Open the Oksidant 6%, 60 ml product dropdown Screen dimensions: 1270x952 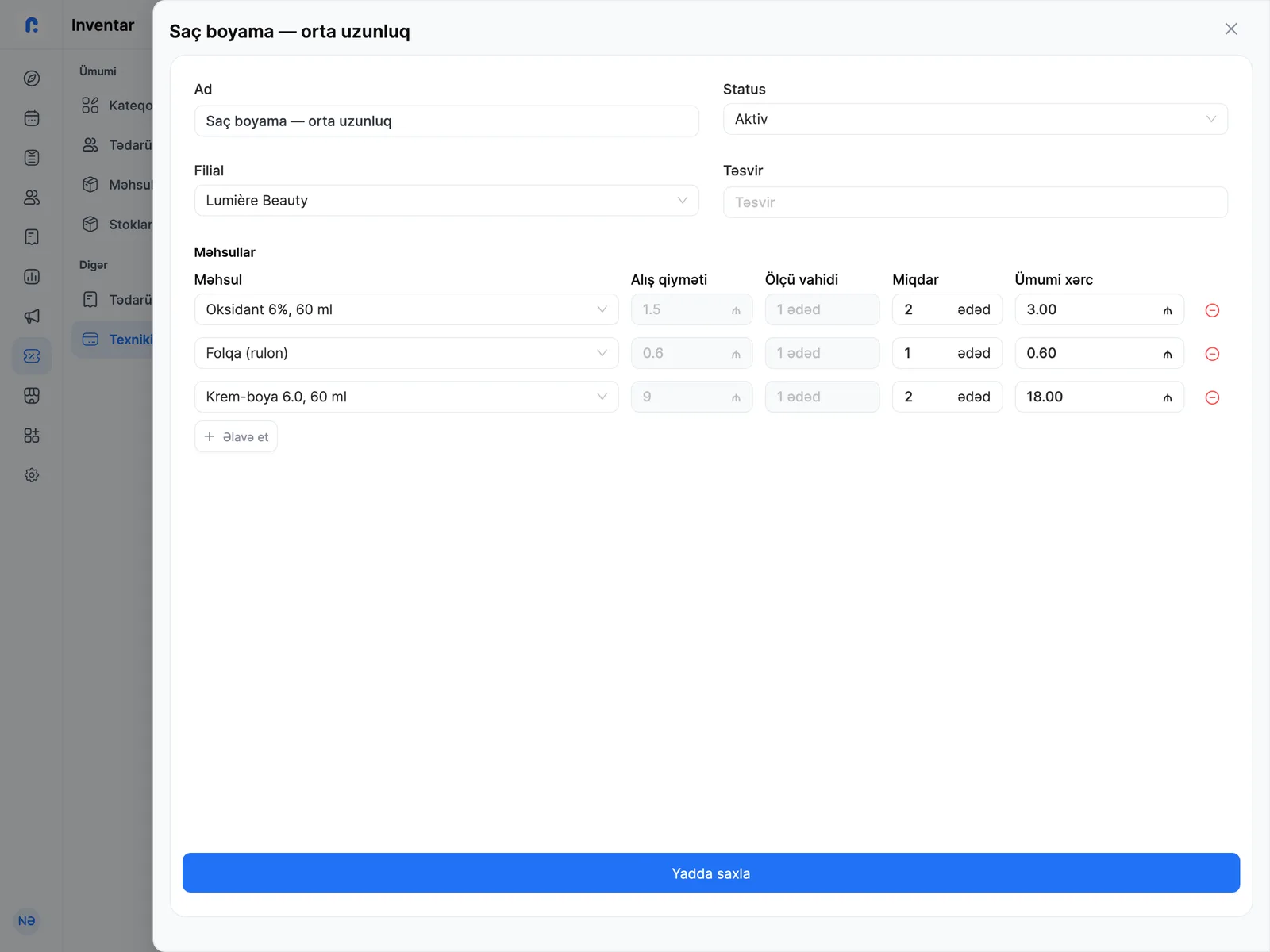tap(406, 309)
